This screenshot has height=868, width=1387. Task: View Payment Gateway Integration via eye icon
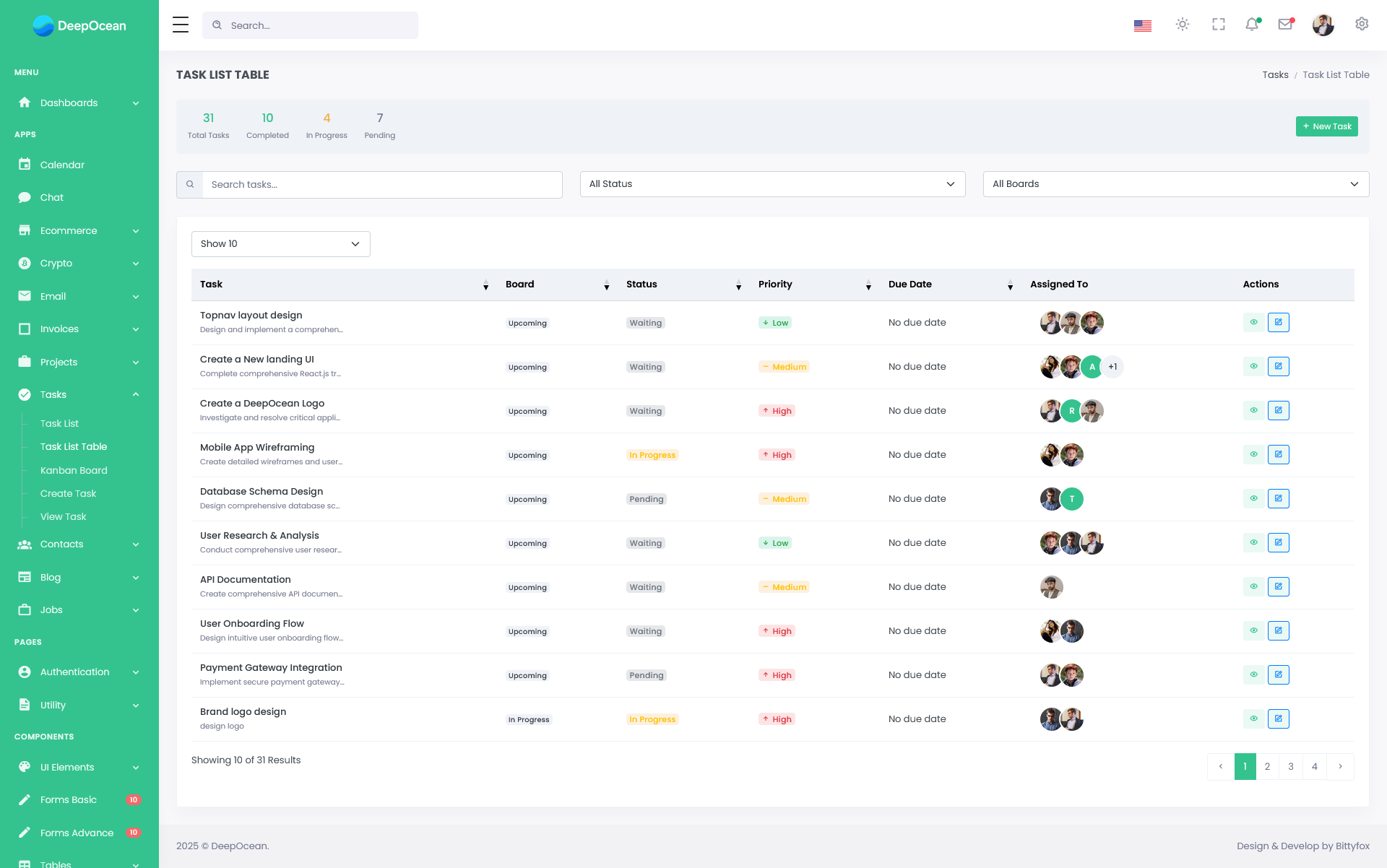1253,674
